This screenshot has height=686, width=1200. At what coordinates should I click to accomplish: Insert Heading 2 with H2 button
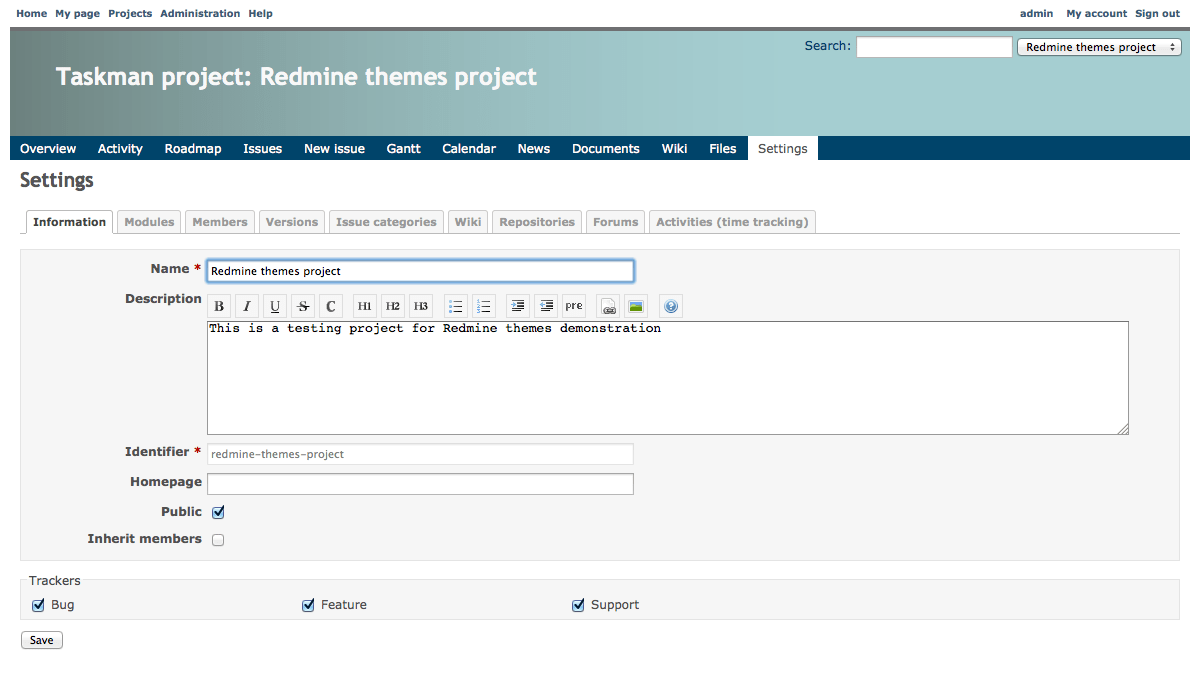tap(393, 306)
